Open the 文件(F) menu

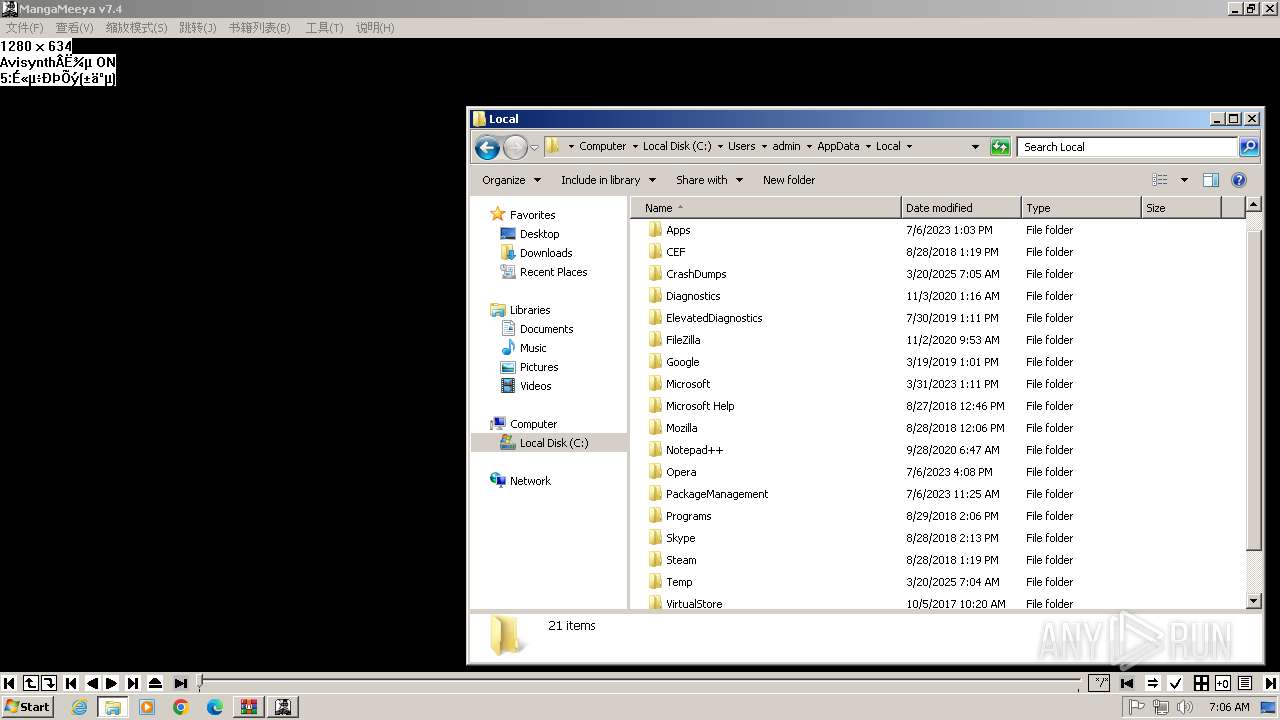coord(24,27)
